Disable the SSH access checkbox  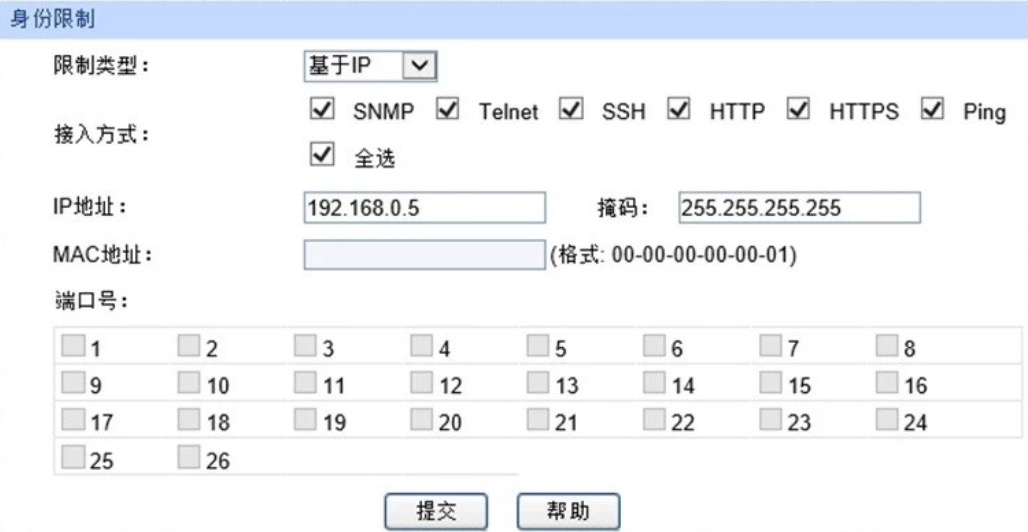tap(571, 110)
